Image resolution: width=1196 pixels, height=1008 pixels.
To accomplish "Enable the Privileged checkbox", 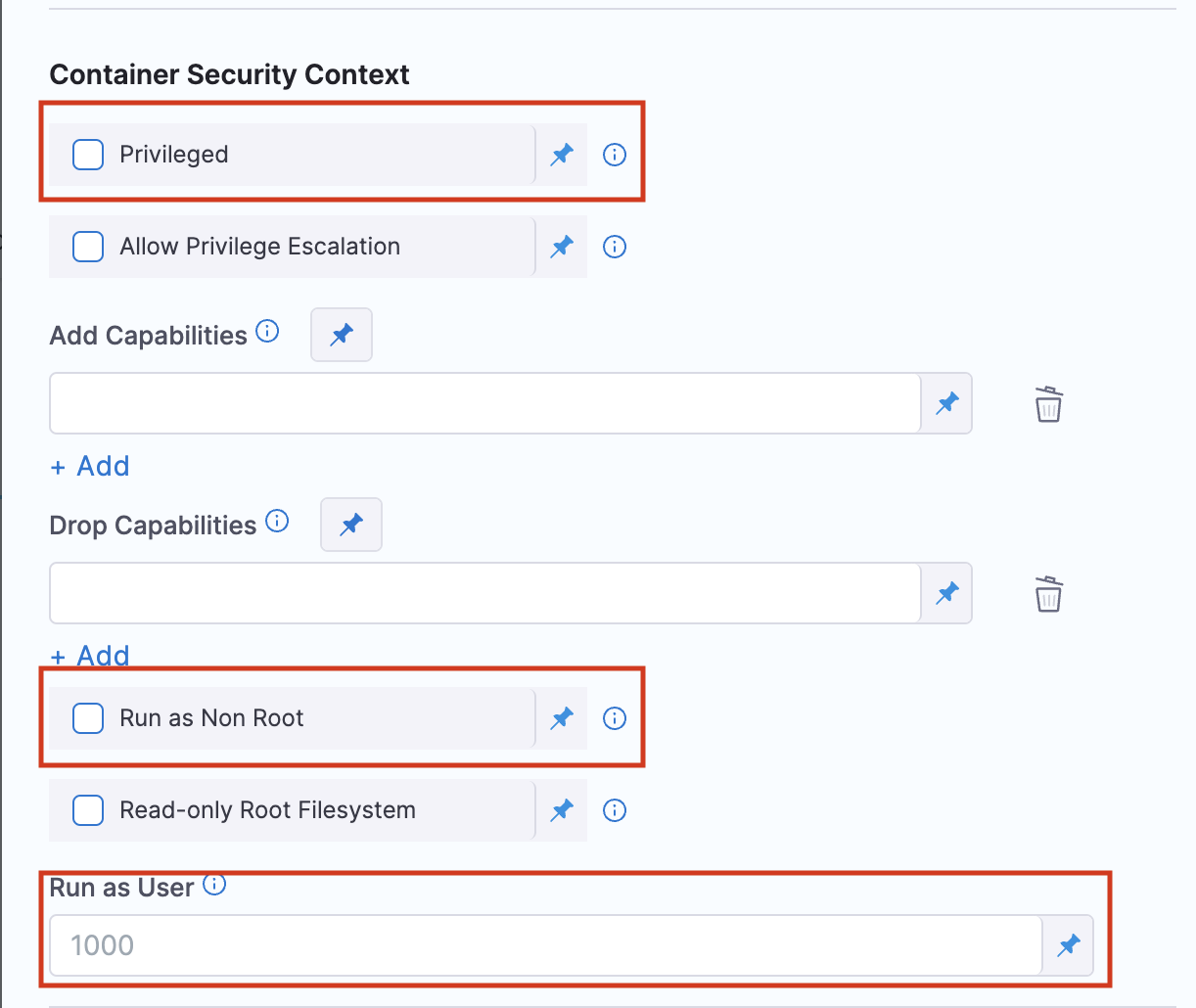I will click(88, 155).
